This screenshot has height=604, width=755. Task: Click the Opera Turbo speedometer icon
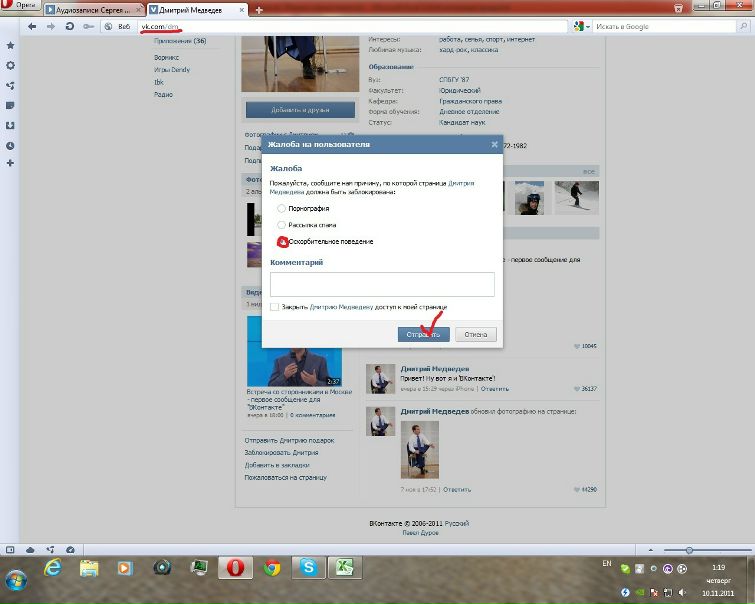(70, 550)
